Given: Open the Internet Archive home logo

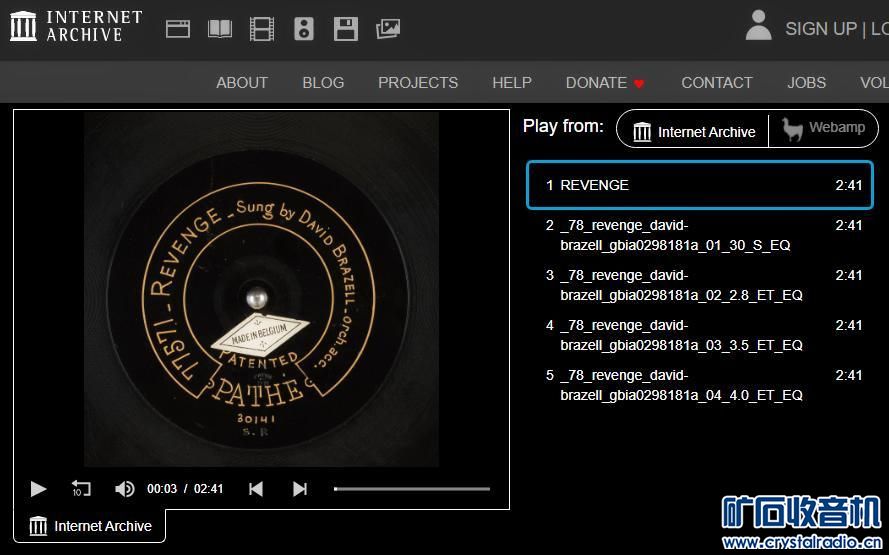Looking at the screenshot, I should point(76,27).
